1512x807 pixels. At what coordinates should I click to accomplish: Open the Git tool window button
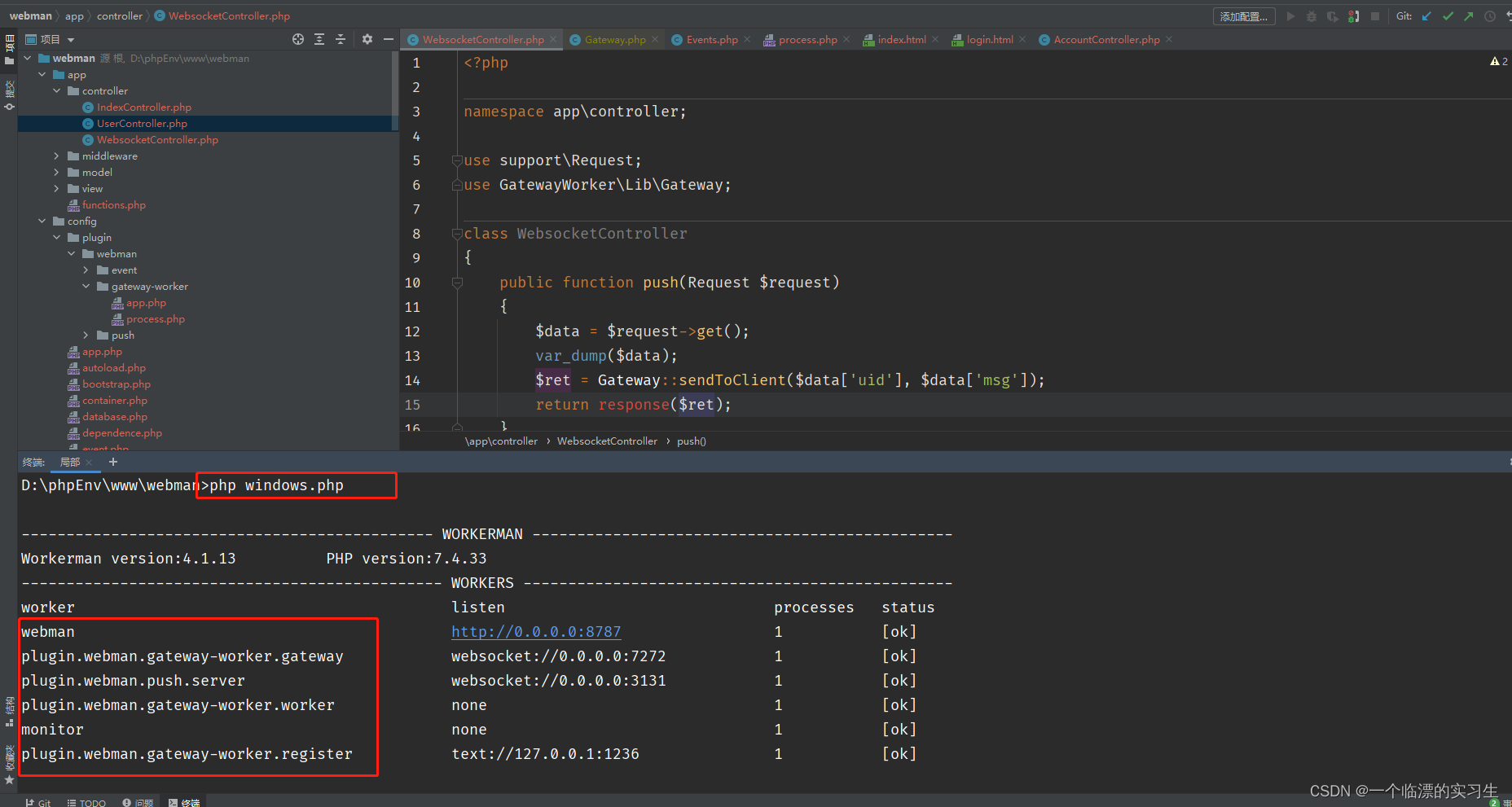[37, 802]
